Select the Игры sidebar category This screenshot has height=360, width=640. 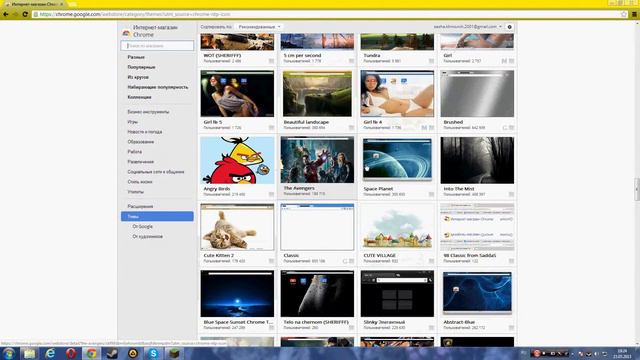133,122
